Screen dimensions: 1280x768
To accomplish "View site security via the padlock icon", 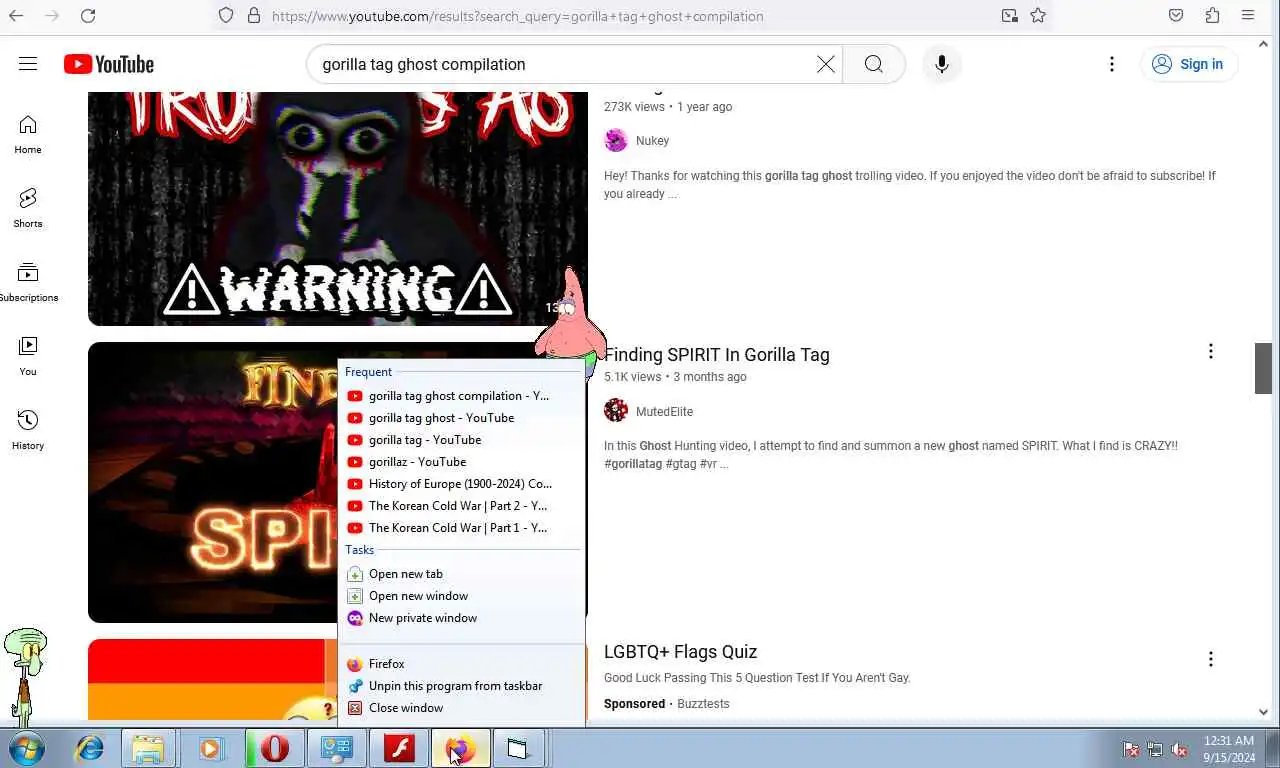I will (x=254, y=16).
